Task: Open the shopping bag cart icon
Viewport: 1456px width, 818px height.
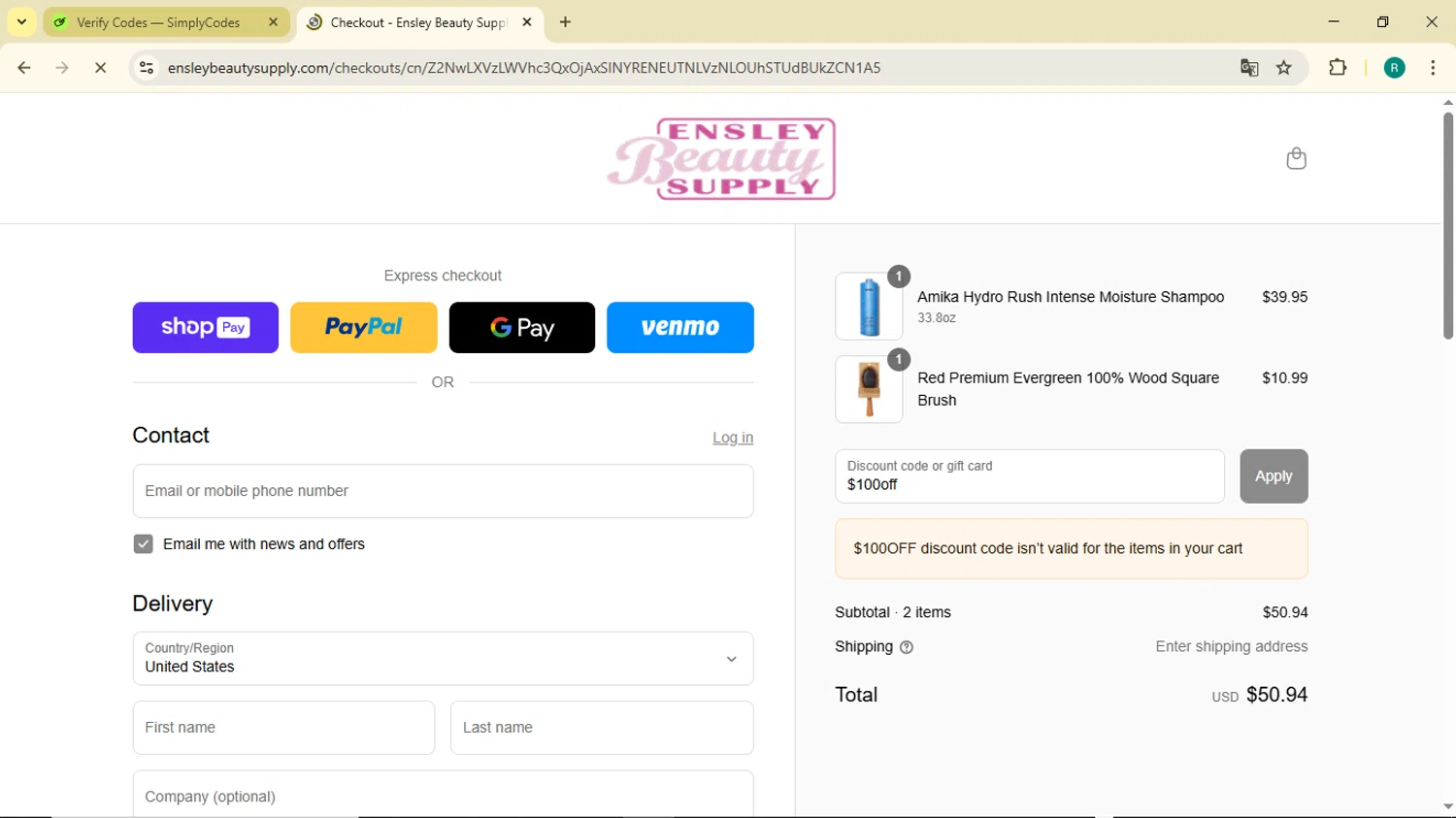Action: (x=1296, y=158)
